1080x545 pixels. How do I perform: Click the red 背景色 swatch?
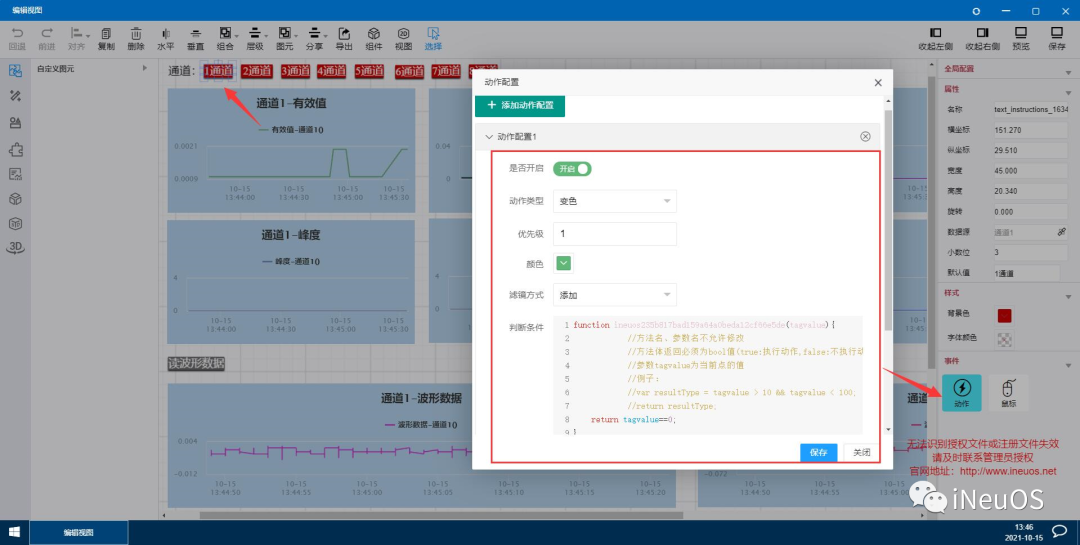1005,316
